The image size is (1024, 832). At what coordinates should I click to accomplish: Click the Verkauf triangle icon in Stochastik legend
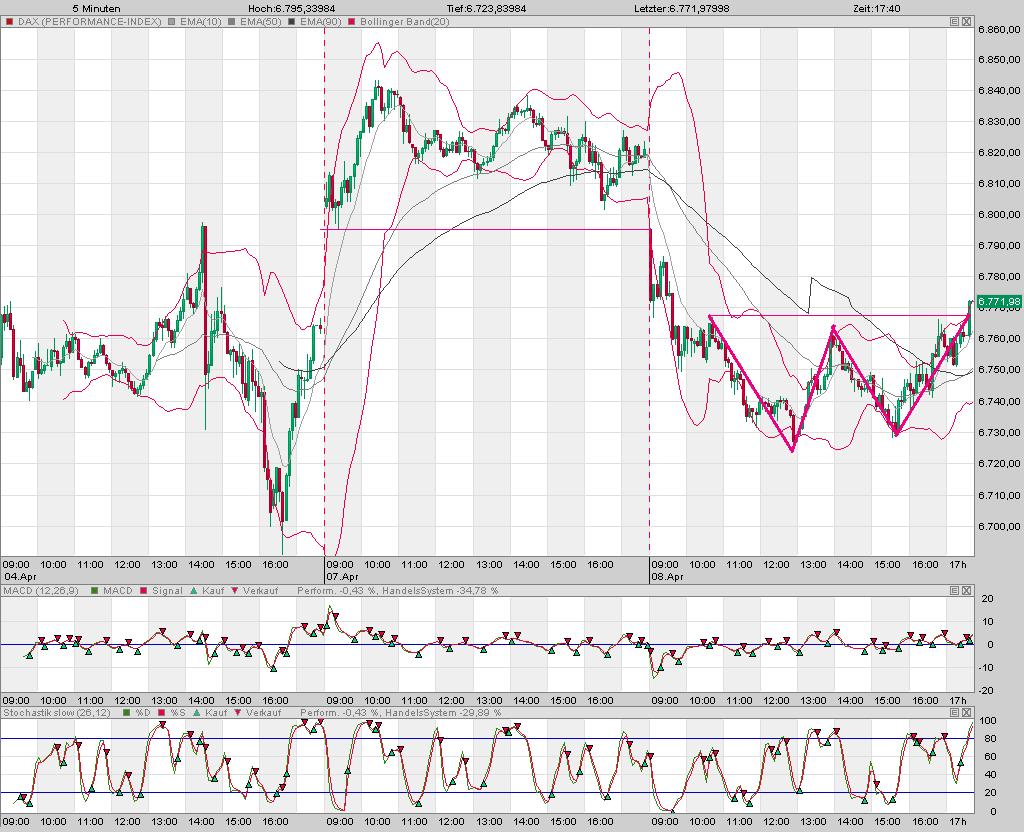point(238,712)
